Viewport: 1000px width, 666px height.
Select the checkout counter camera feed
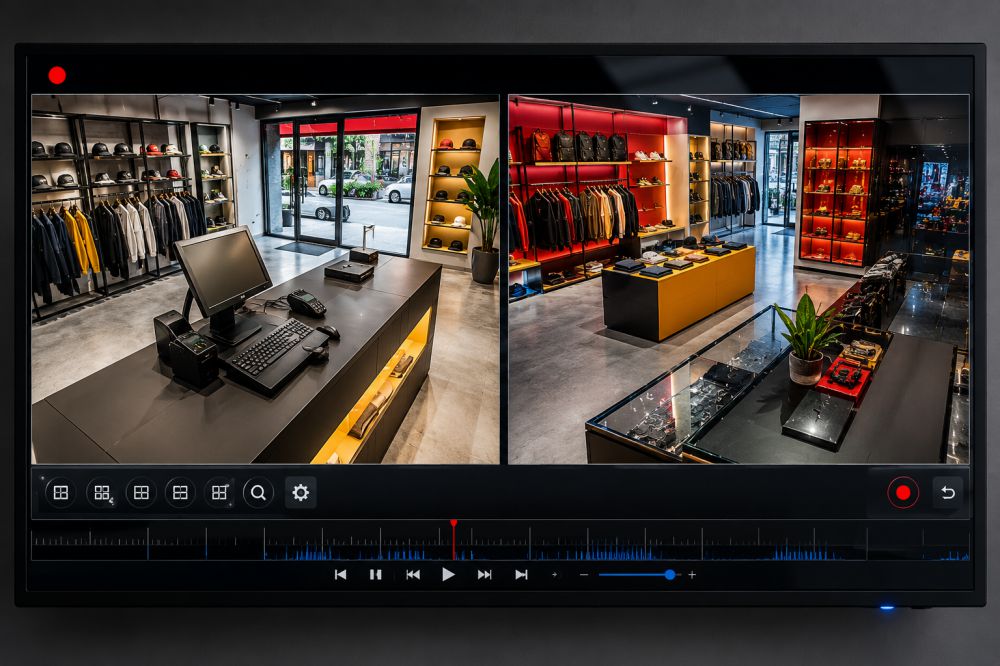click(x=265, y=279)
